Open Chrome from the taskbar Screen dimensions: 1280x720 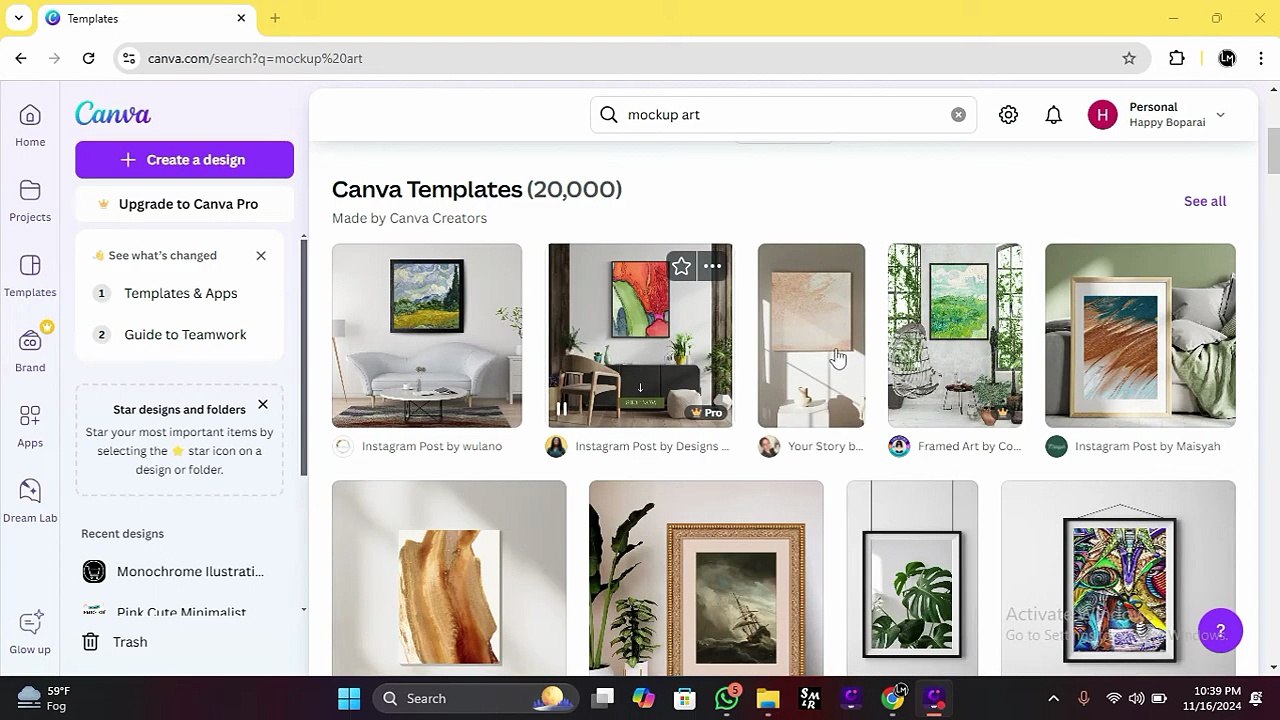pyautogui.click(x=893, y=698)
